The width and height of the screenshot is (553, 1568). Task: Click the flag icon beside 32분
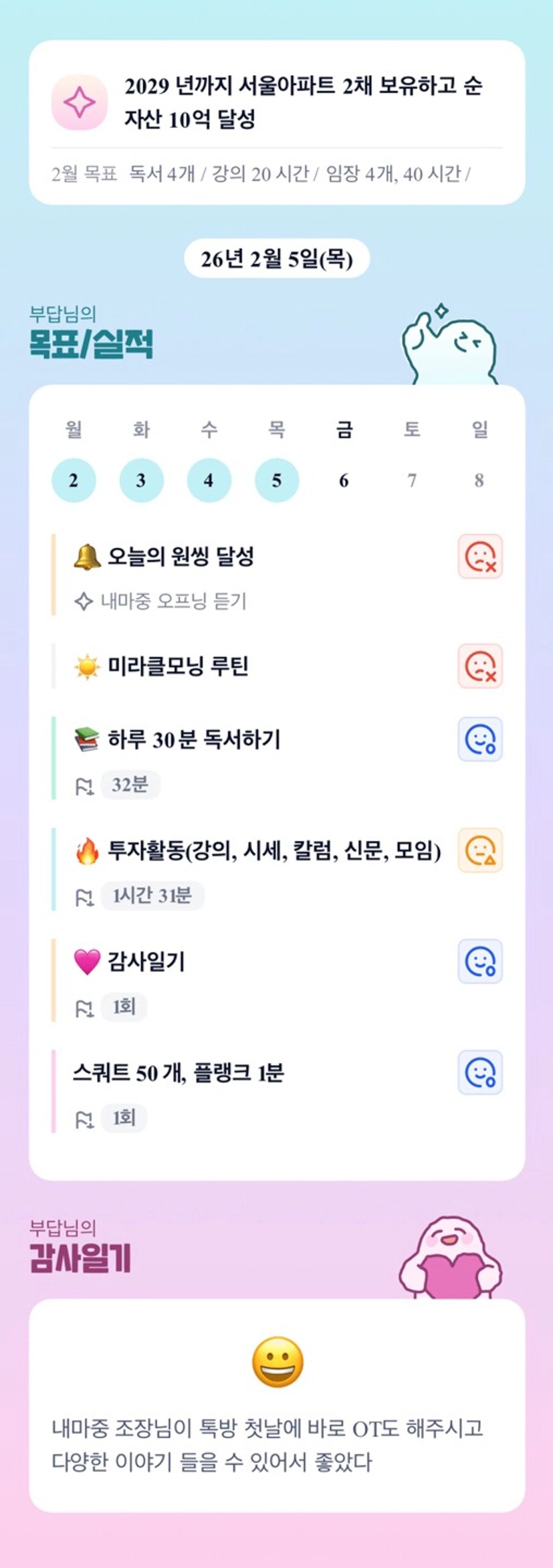pyautogui.click(x=84, y=786)
